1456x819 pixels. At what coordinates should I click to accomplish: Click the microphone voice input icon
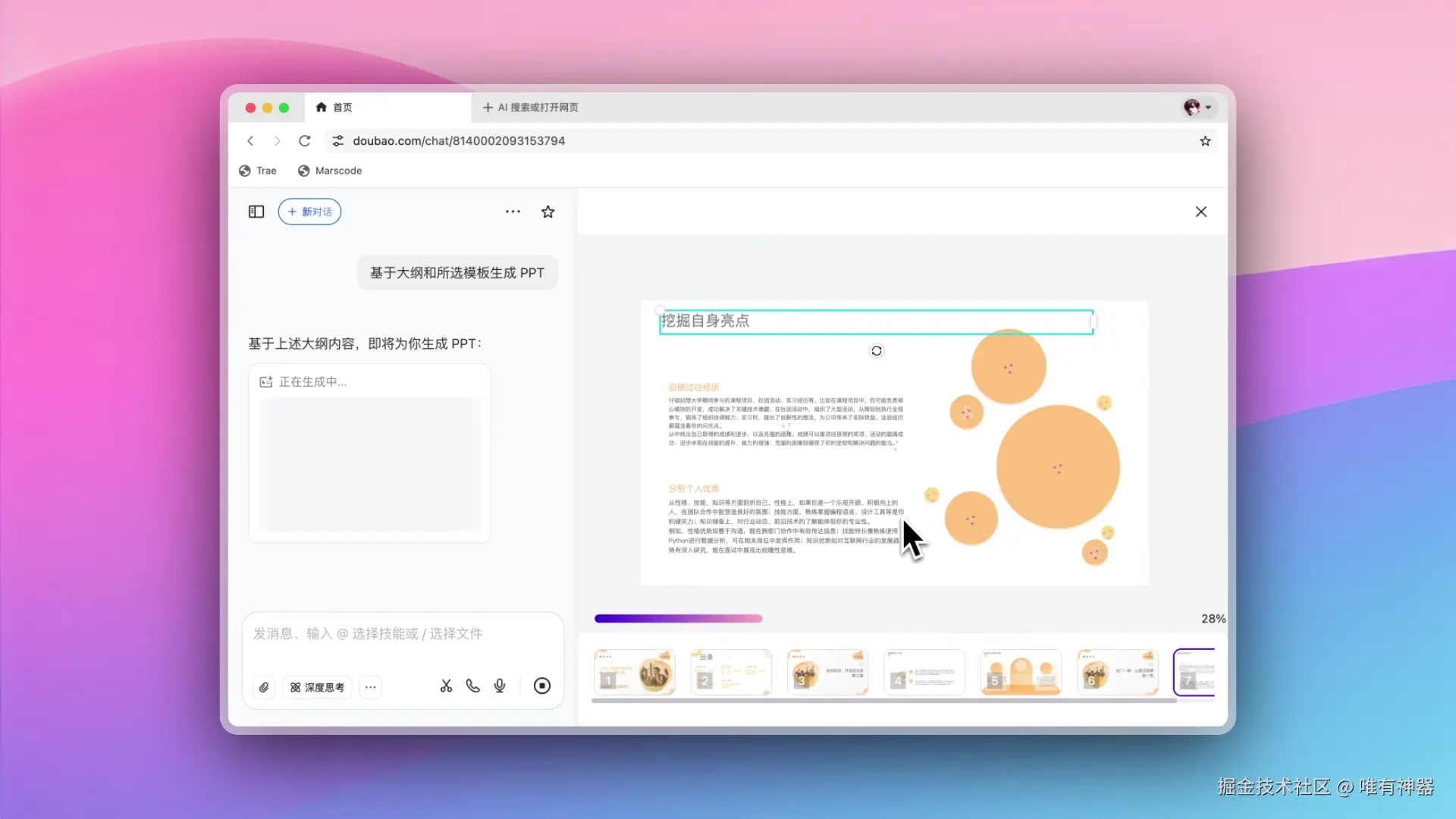tap(500, 686)
